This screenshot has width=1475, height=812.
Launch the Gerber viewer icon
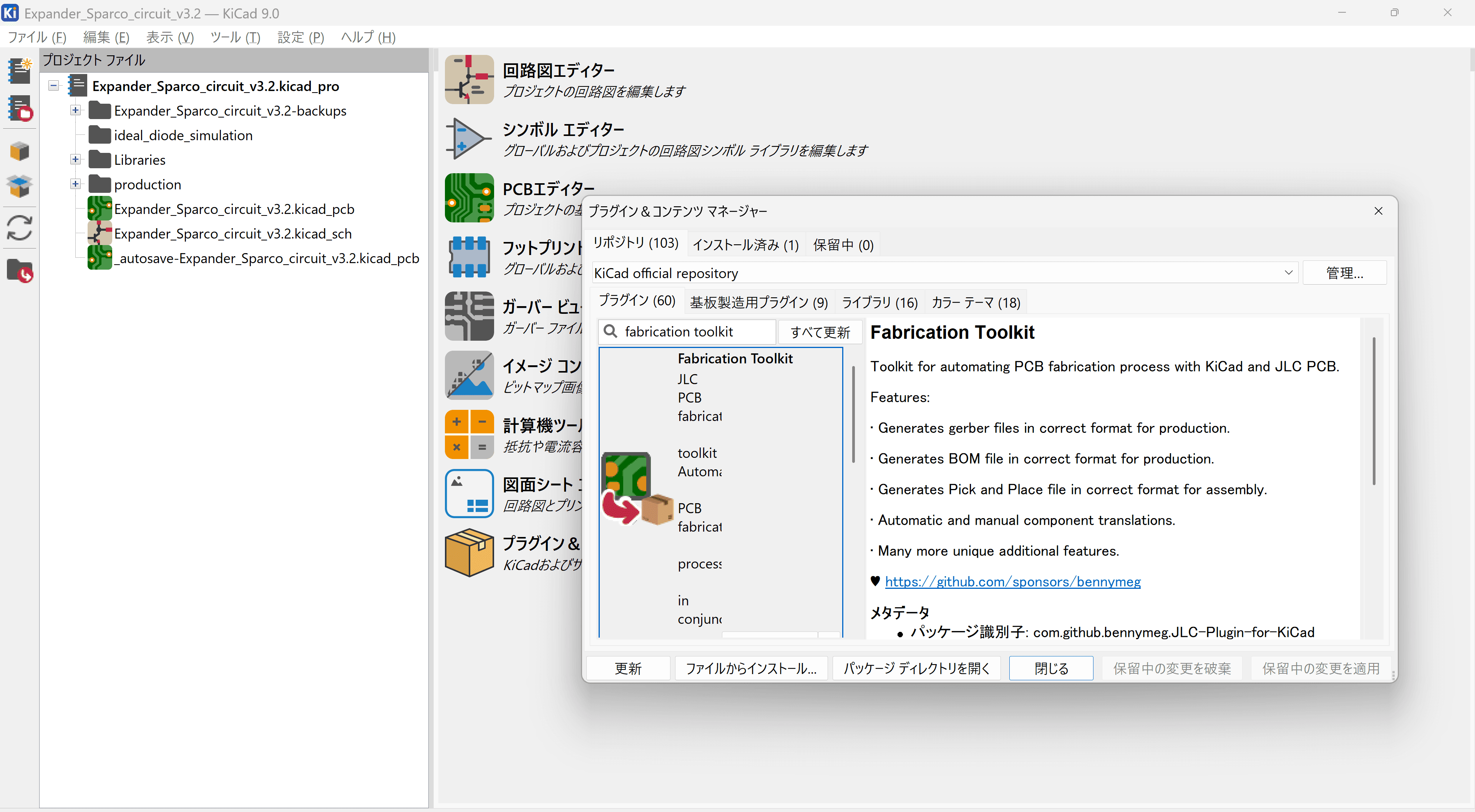469,316
